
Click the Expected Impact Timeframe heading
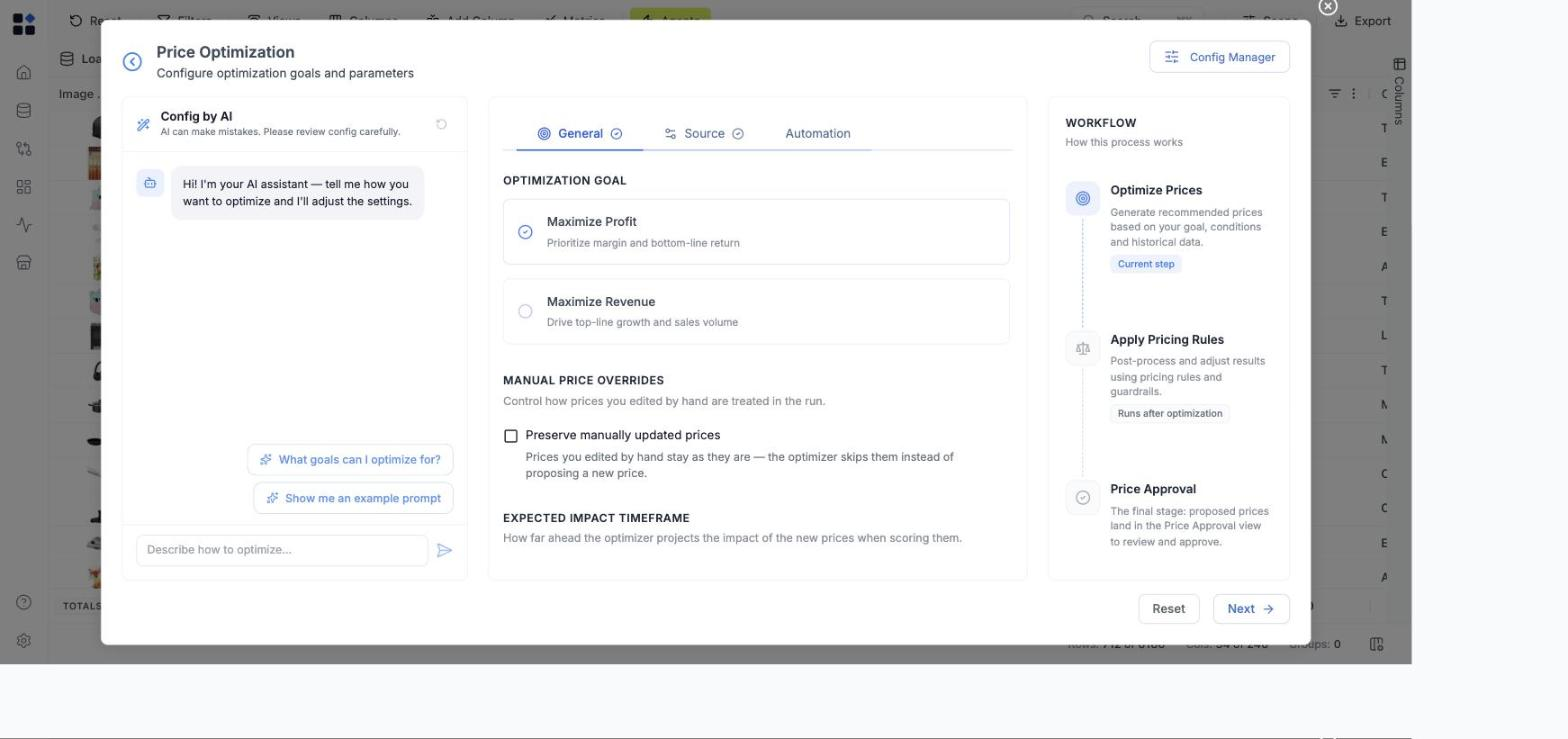(596, 518)
